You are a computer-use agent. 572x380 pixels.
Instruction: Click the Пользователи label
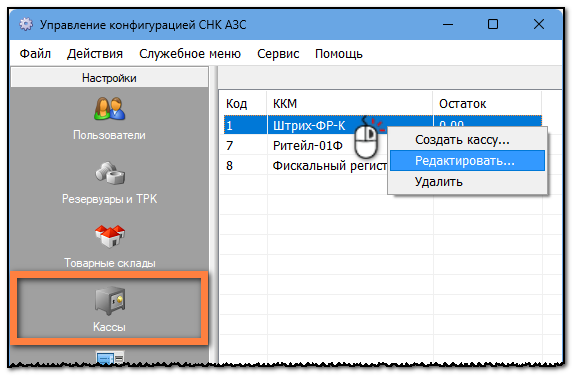(x=109, y=135)
